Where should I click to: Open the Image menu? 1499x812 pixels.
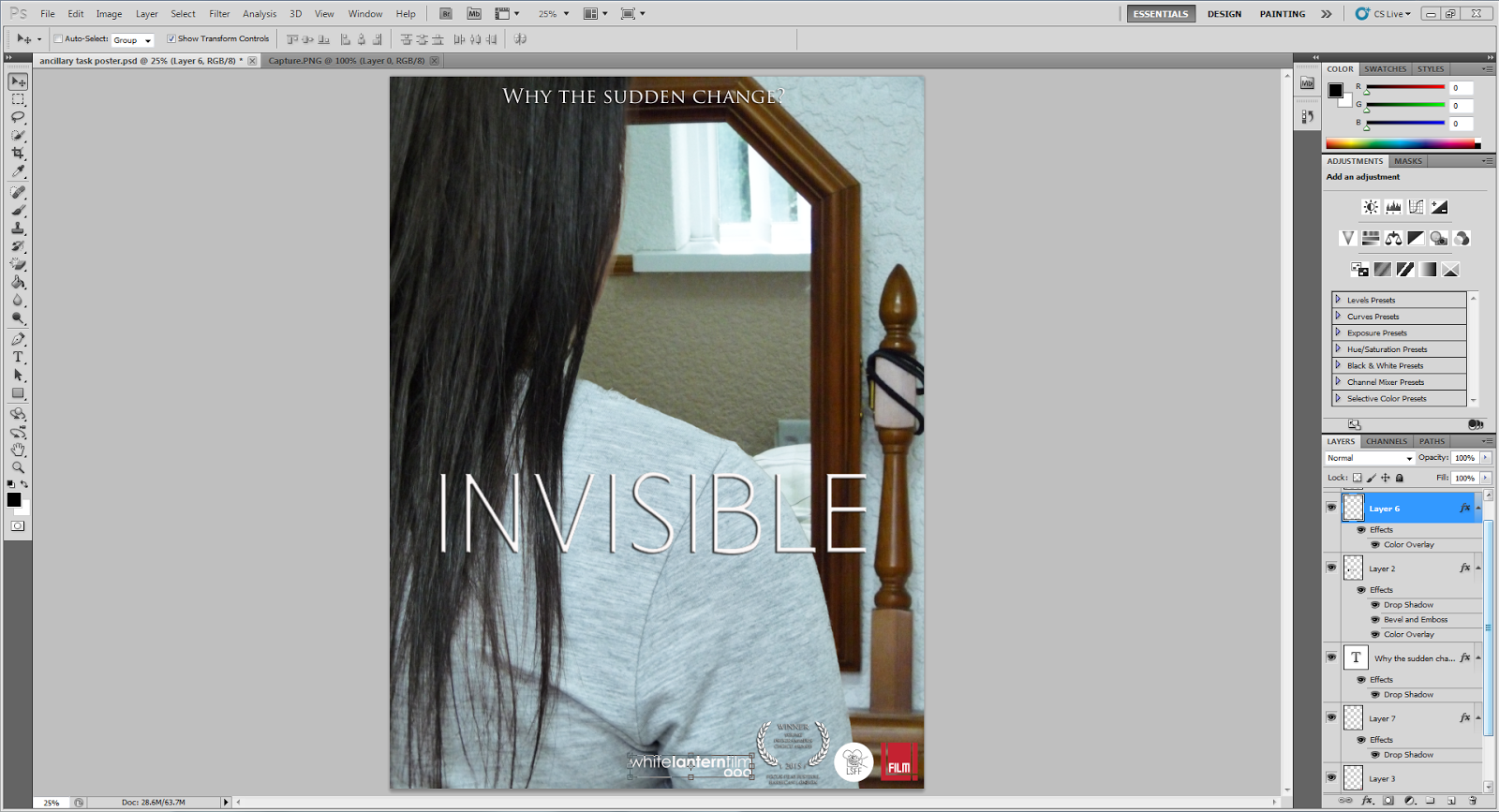109,14
